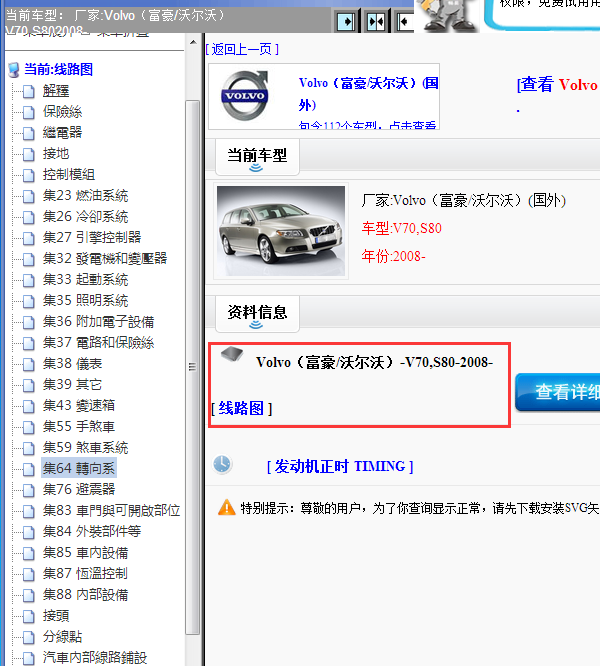600x666 pixels.
Task: Select highlighted 集64 轉向系 item
Action: point(79,468)
